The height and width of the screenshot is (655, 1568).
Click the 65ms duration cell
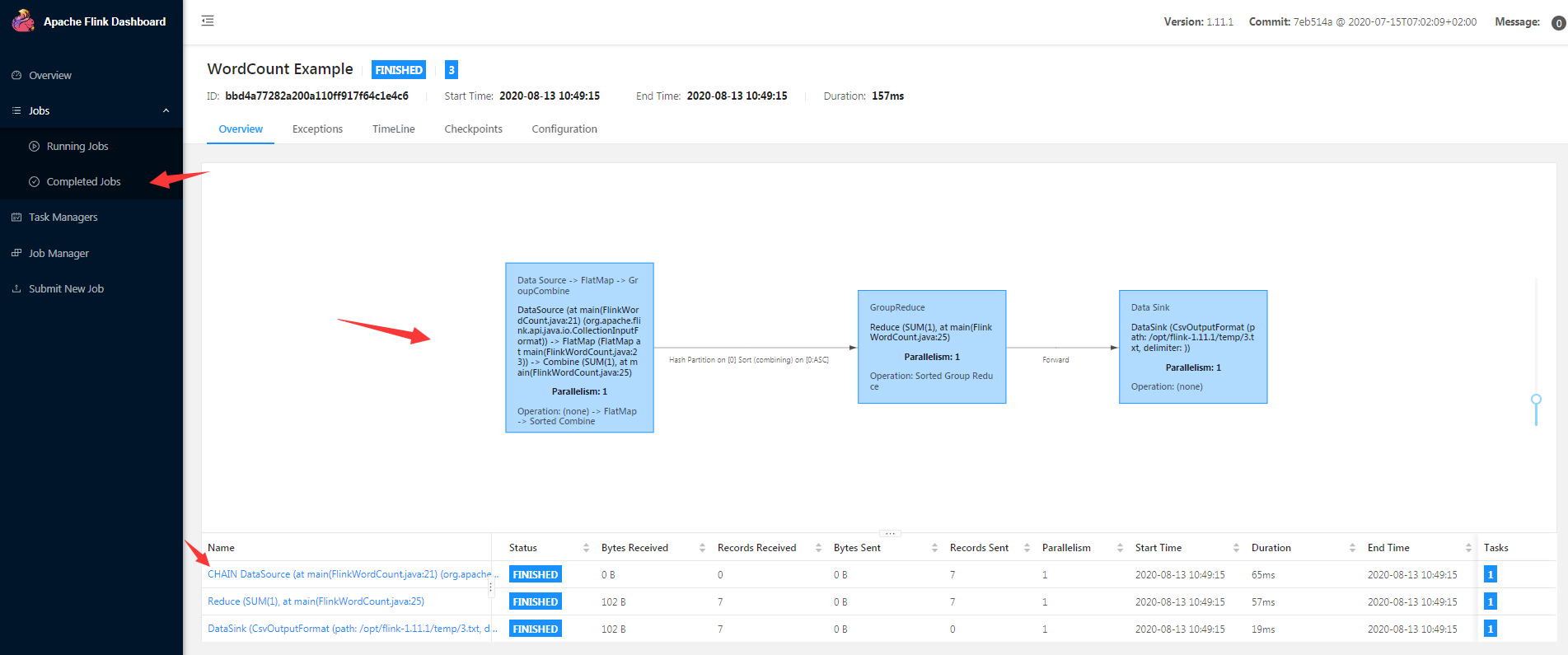(1263, 575)
